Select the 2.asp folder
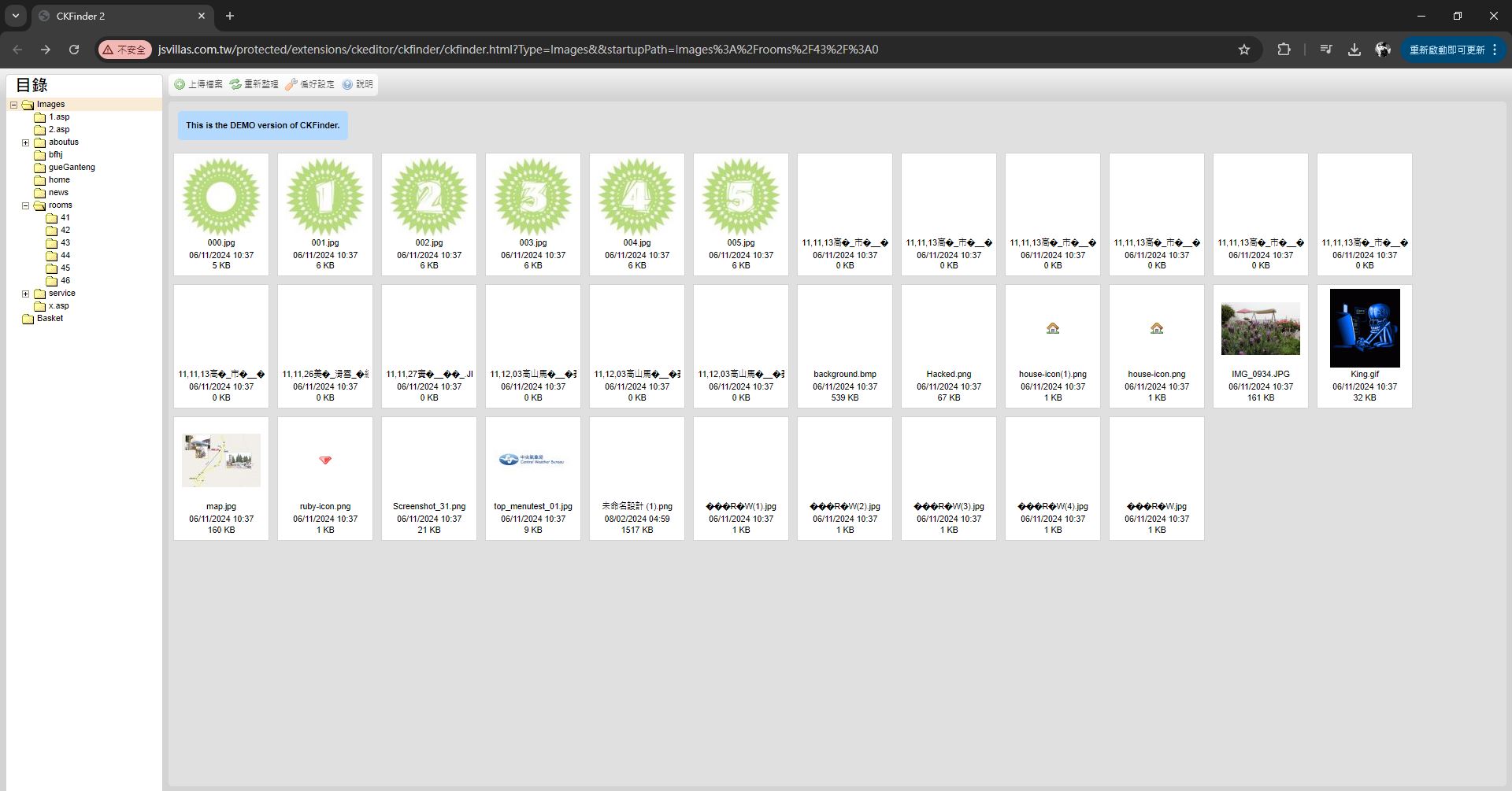This screenshot has height=791, width=1512. tap(59, 130)
